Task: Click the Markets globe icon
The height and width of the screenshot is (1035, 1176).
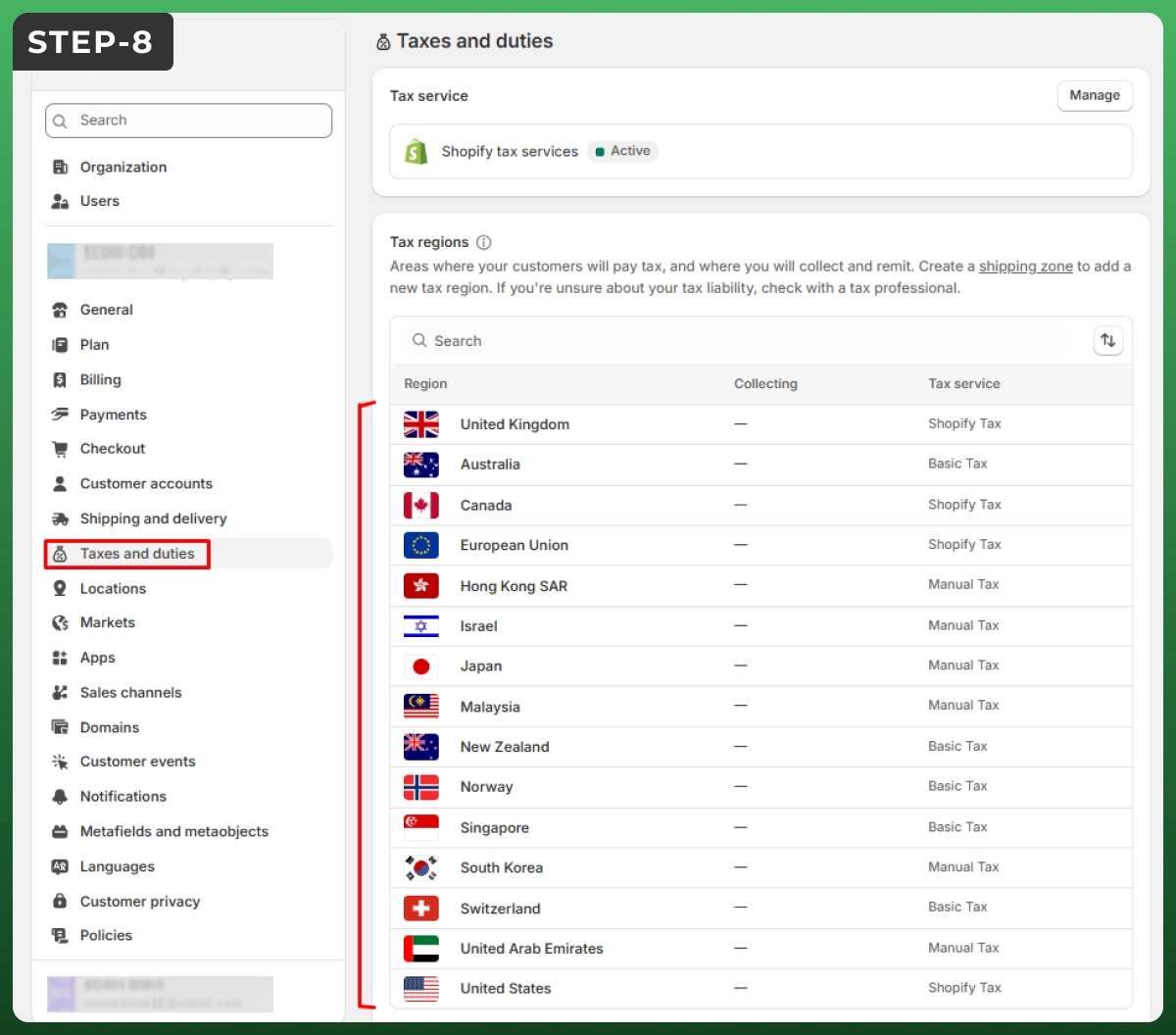Action: coord(60,623)
